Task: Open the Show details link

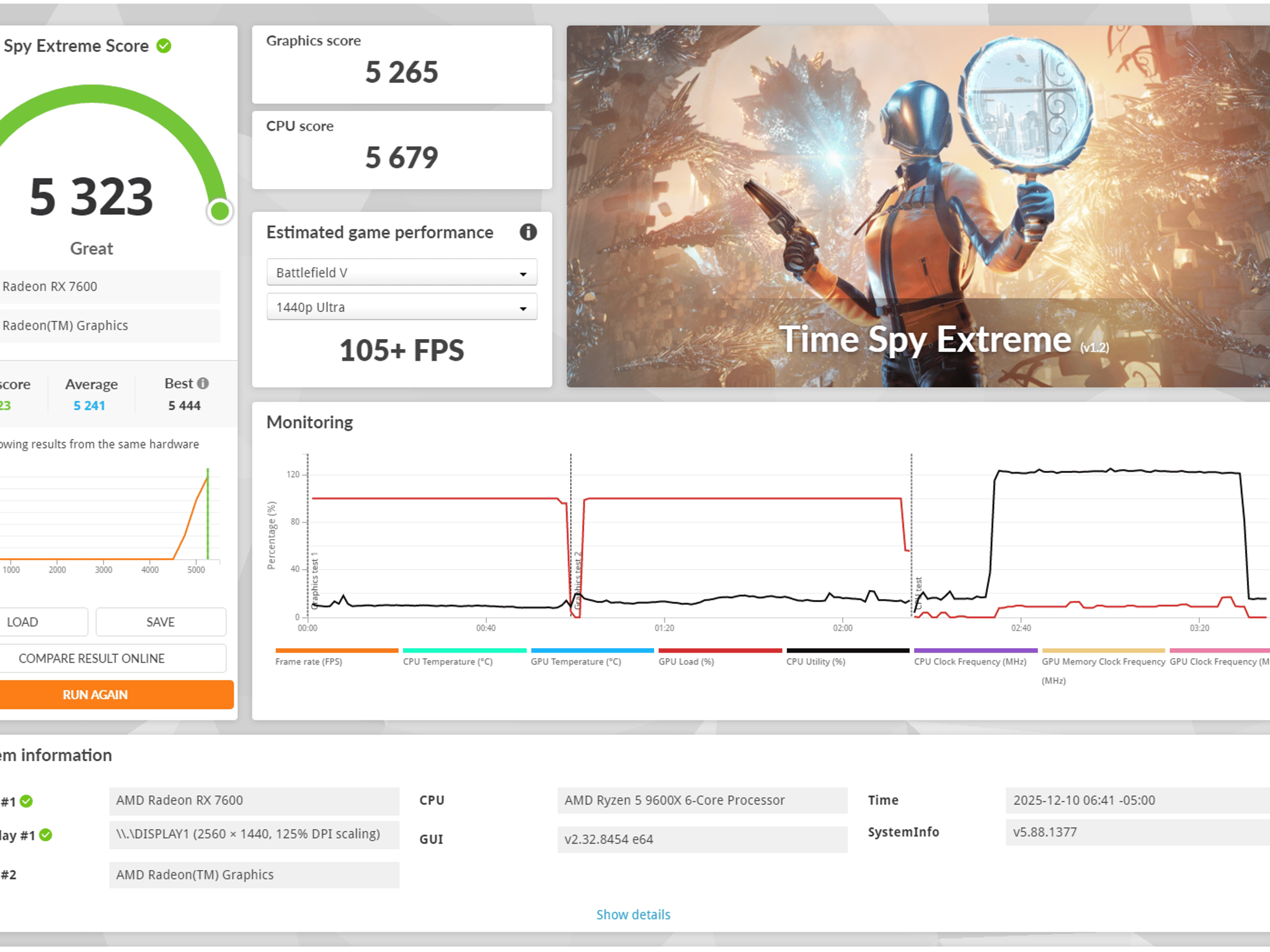Action: click(633, 914)
